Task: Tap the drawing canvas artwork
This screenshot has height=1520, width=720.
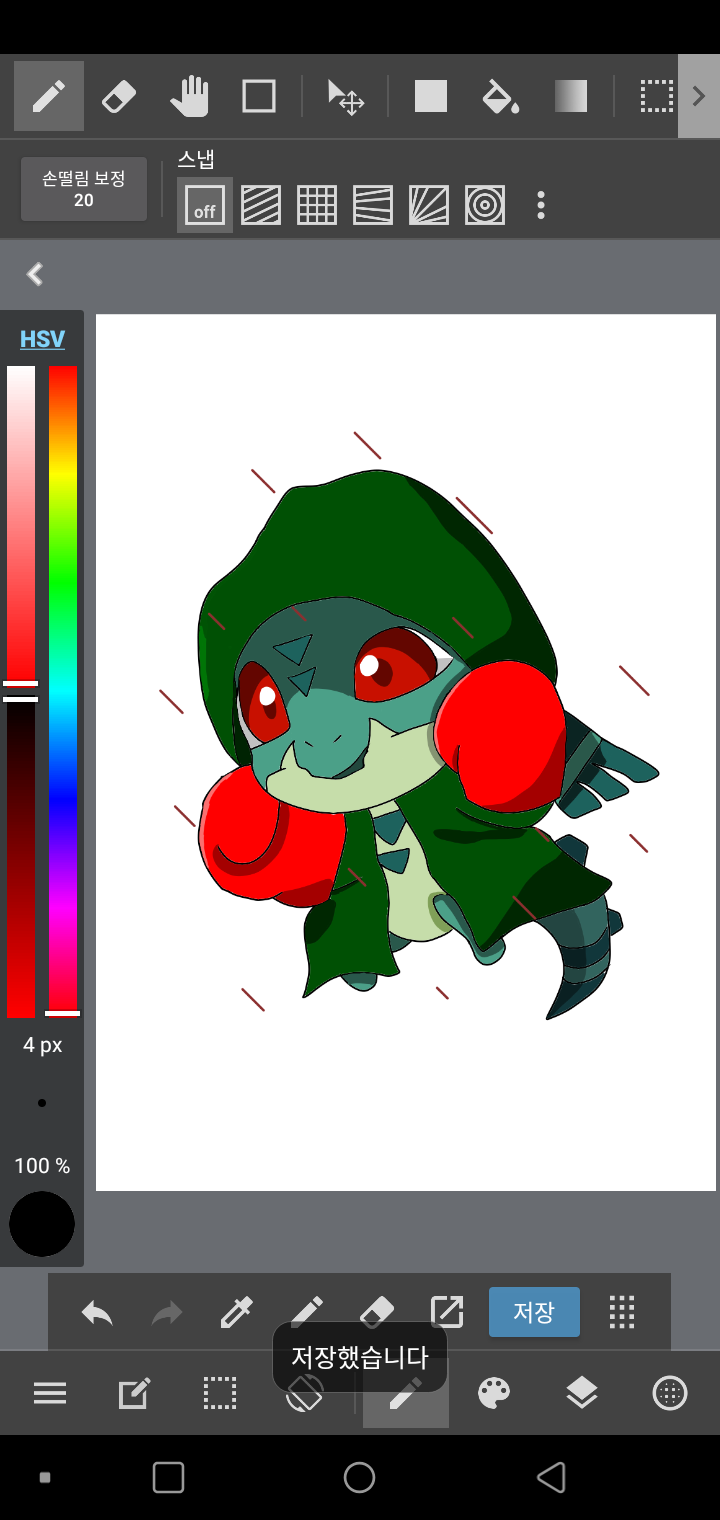Action: tap(406, 752)
